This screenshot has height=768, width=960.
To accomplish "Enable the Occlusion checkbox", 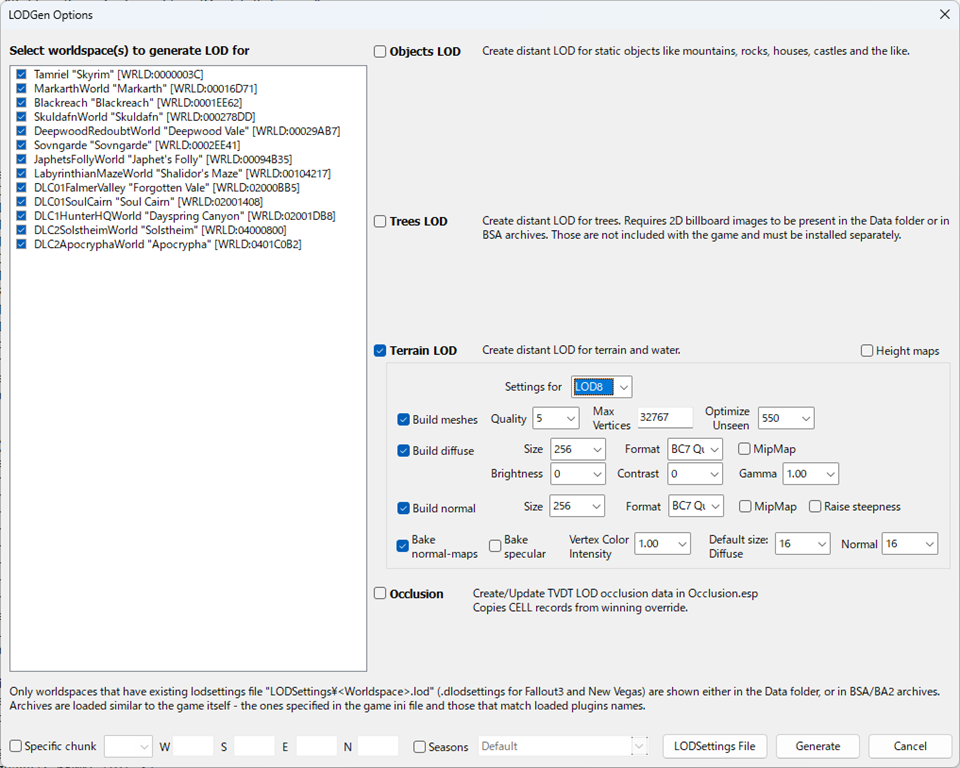I will pos(380,593).
